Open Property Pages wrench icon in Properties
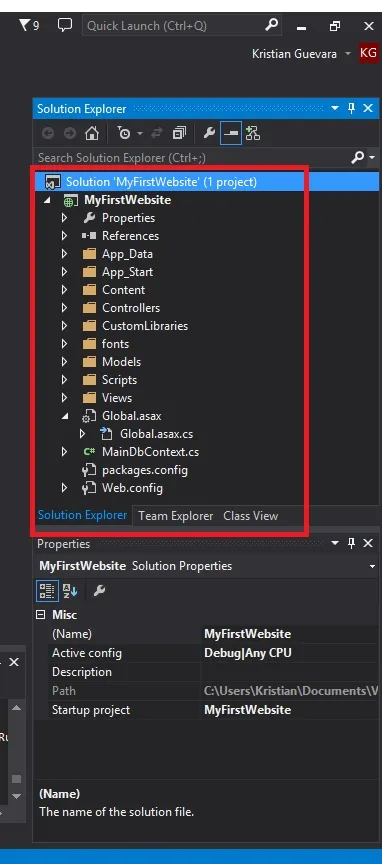 click(x=99, y=591)
